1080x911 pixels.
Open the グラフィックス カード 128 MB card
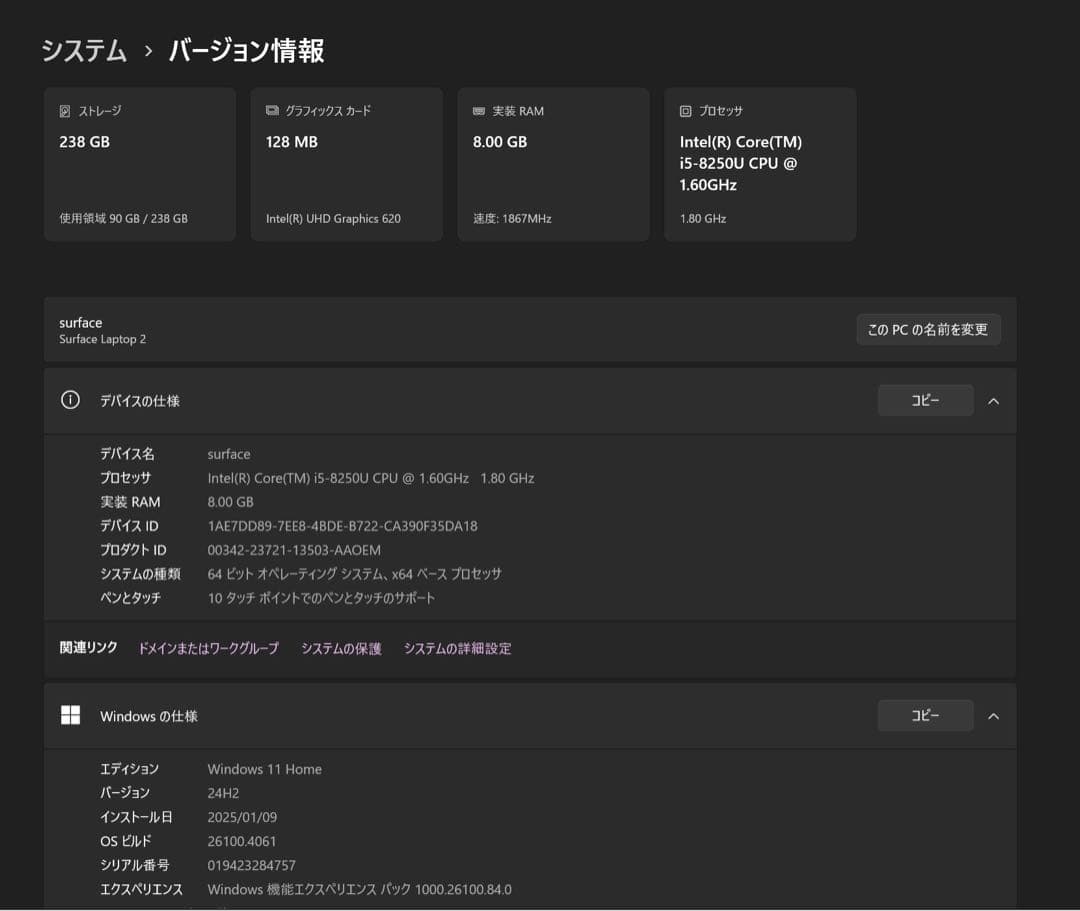point(346,164)
